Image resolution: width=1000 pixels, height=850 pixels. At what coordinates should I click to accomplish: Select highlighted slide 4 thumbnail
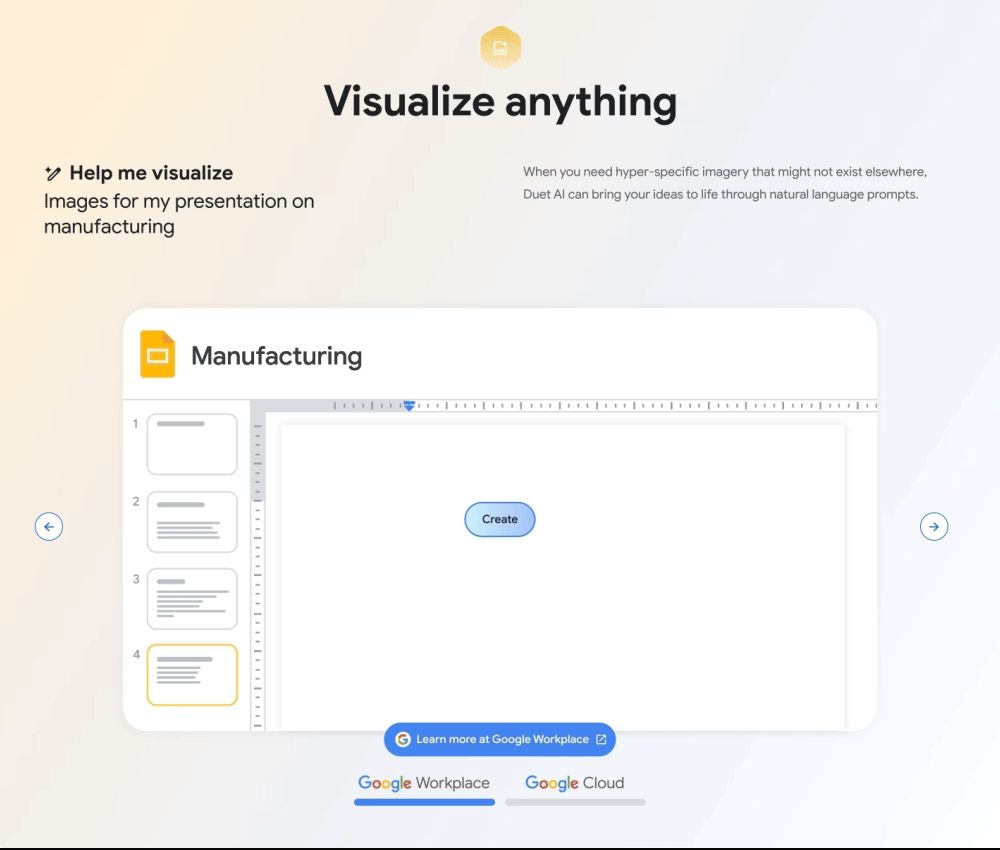(x=192, y=675)
